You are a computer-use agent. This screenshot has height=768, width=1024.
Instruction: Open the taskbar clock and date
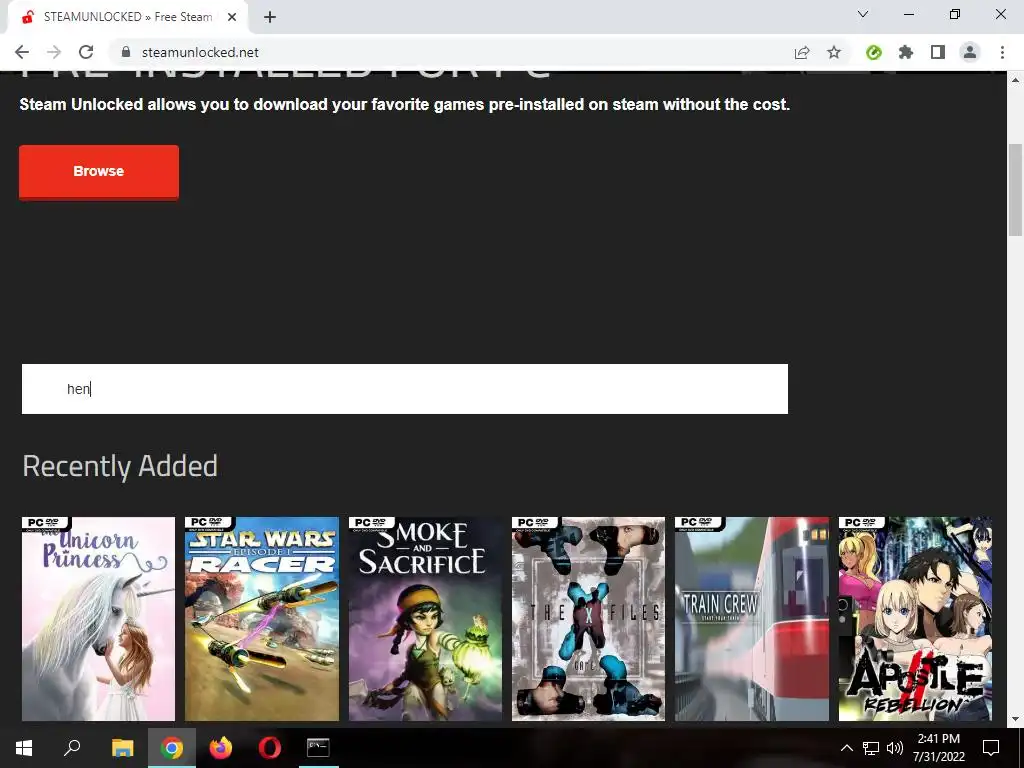click(x=938, y=748)
